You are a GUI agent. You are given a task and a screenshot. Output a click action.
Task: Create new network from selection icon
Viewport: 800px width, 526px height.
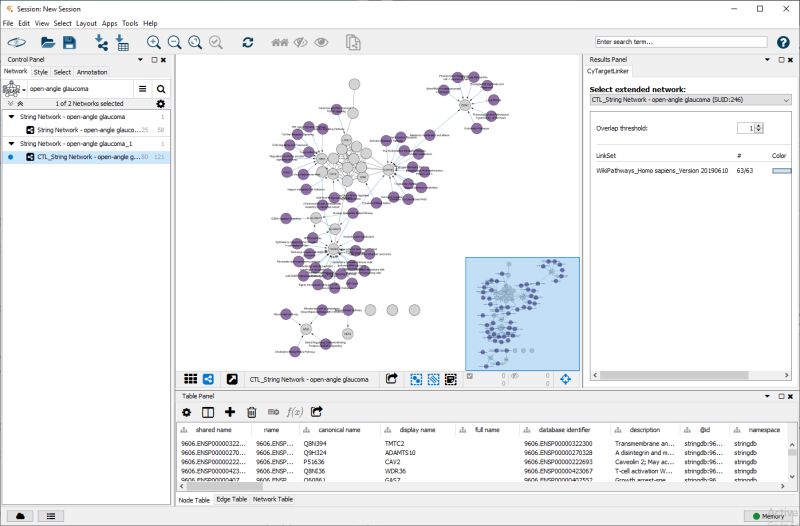click(x=353, y=42)
